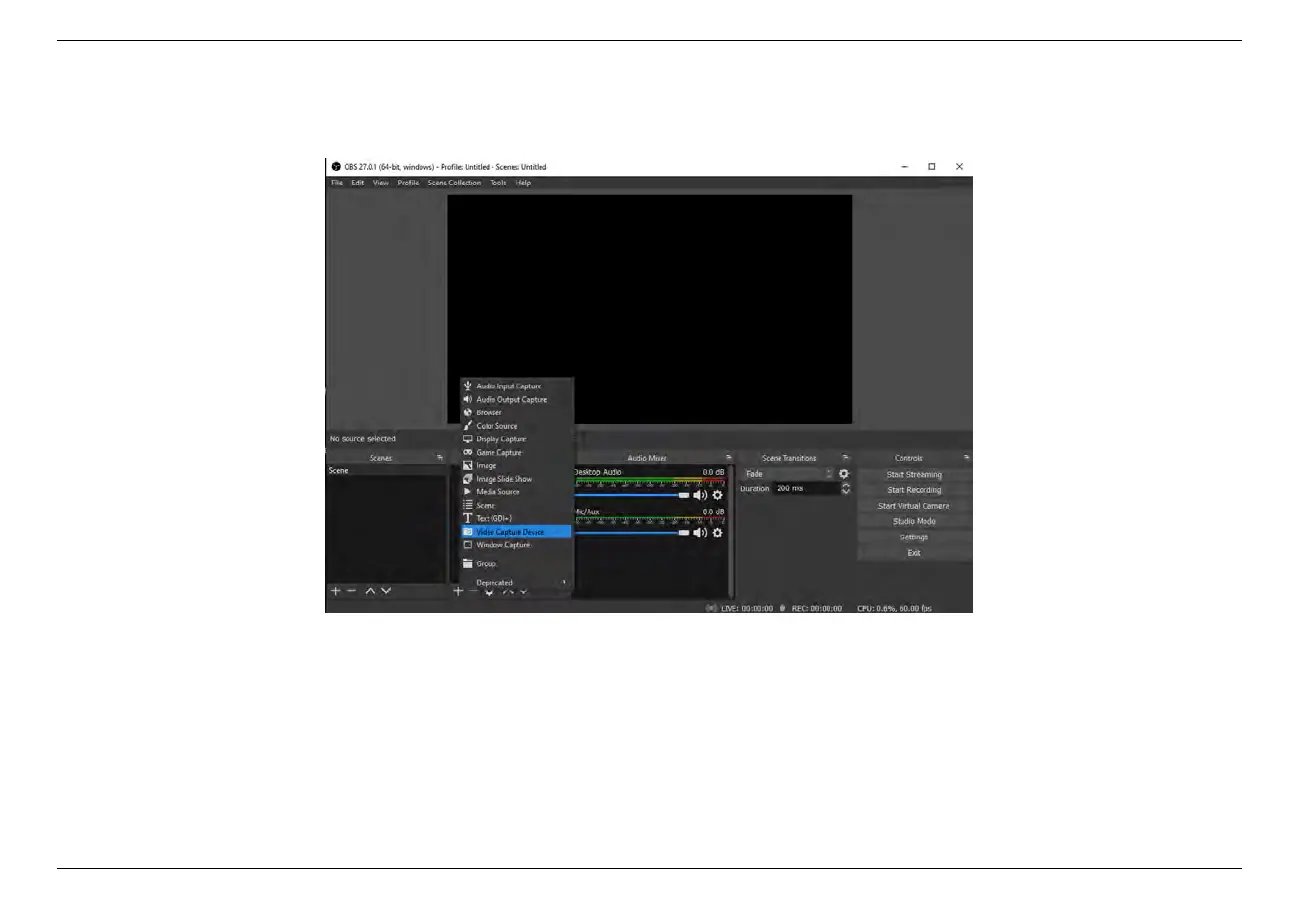1298x918 pixels.
Task: Click Start Virtual Camera
Action: pos(914,506)
